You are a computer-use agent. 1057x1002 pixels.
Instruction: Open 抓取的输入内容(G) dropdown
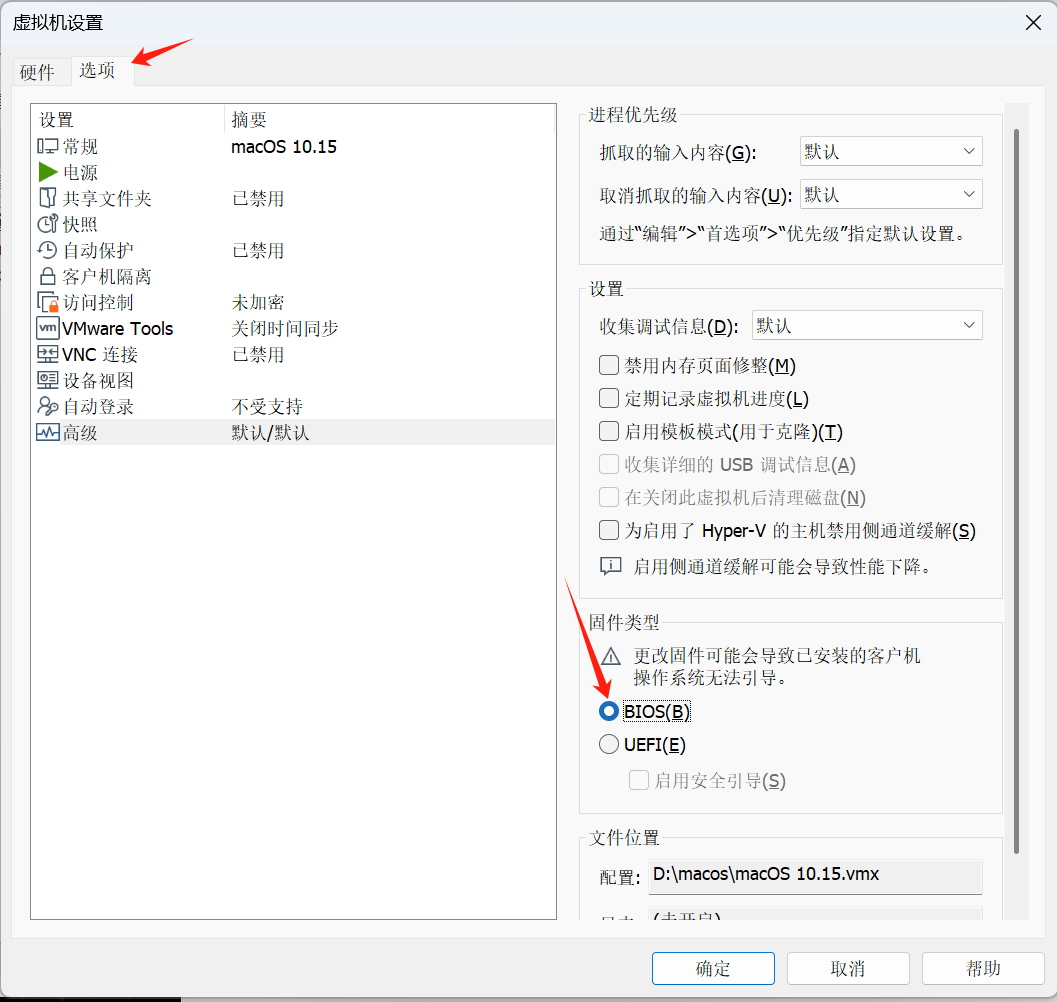point(890,151)
